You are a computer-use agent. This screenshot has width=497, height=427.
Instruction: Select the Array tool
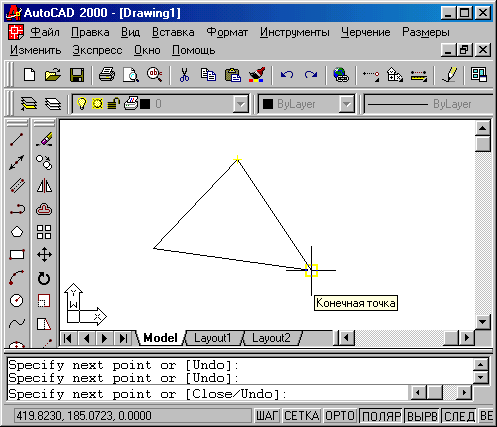point(44,232)
